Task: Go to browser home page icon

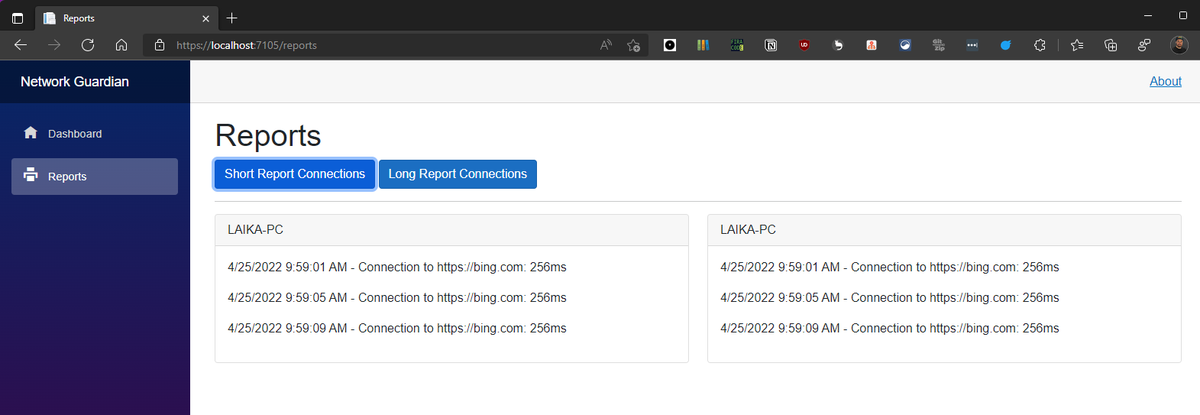Action: point(121,45)
